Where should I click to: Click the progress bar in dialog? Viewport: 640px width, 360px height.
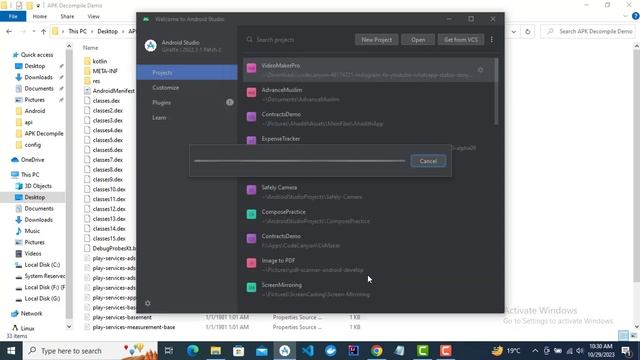click(x=300, y=161)
